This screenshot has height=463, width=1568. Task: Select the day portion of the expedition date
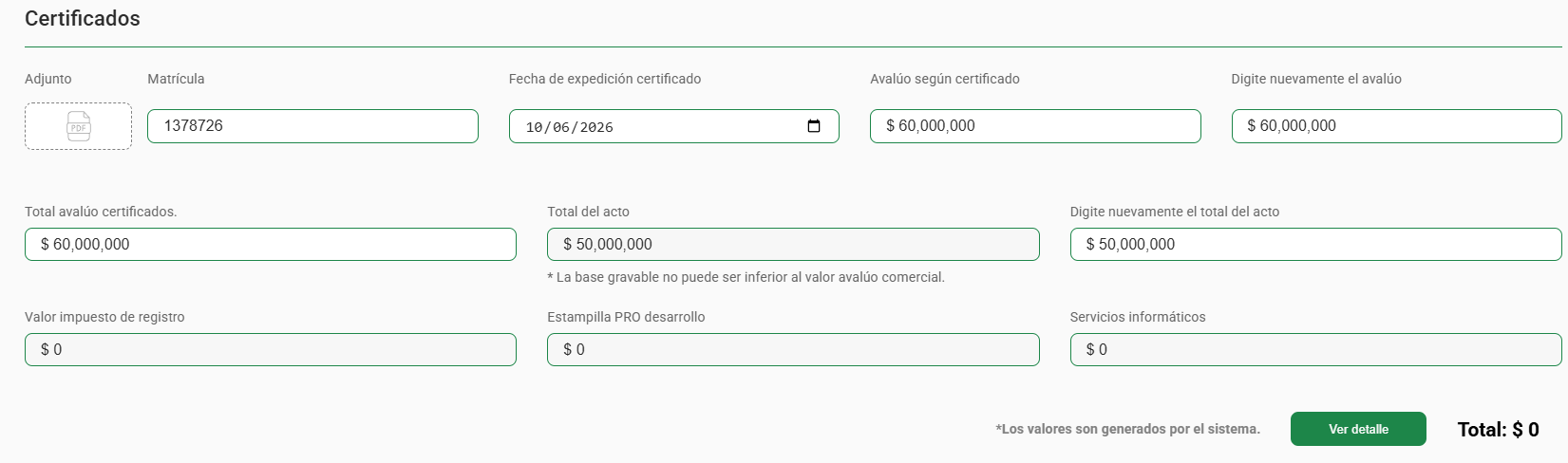click(534, 127)
